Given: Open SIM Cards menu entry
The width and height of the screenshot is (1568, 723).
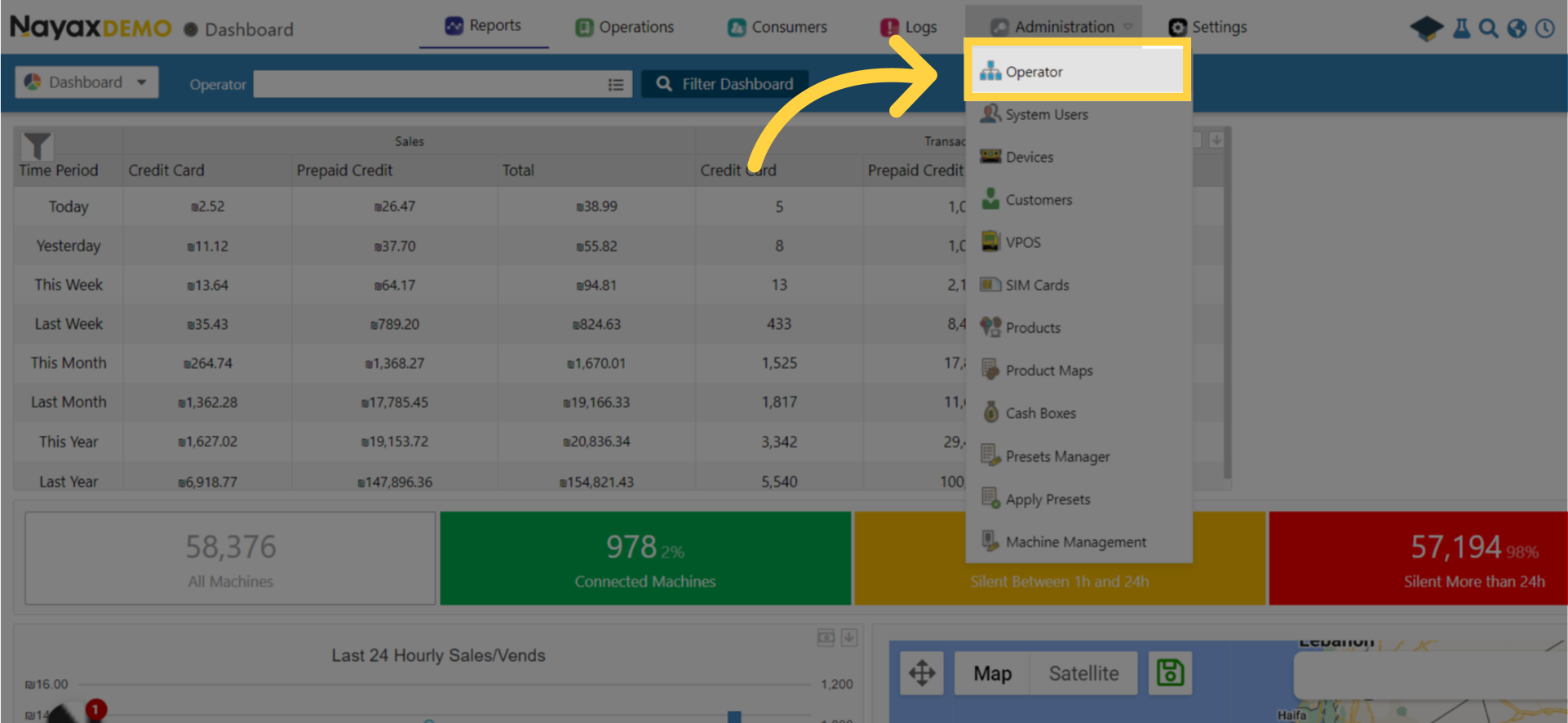Looking at the screenshot, I should pos(1077,285).
